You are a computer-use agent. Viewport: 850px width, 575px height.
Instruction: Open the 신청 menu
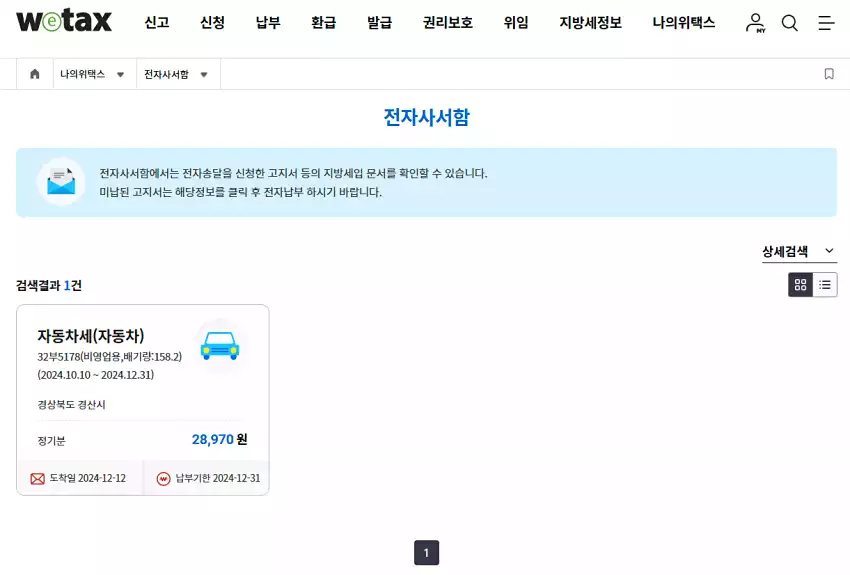click(212, 22)
